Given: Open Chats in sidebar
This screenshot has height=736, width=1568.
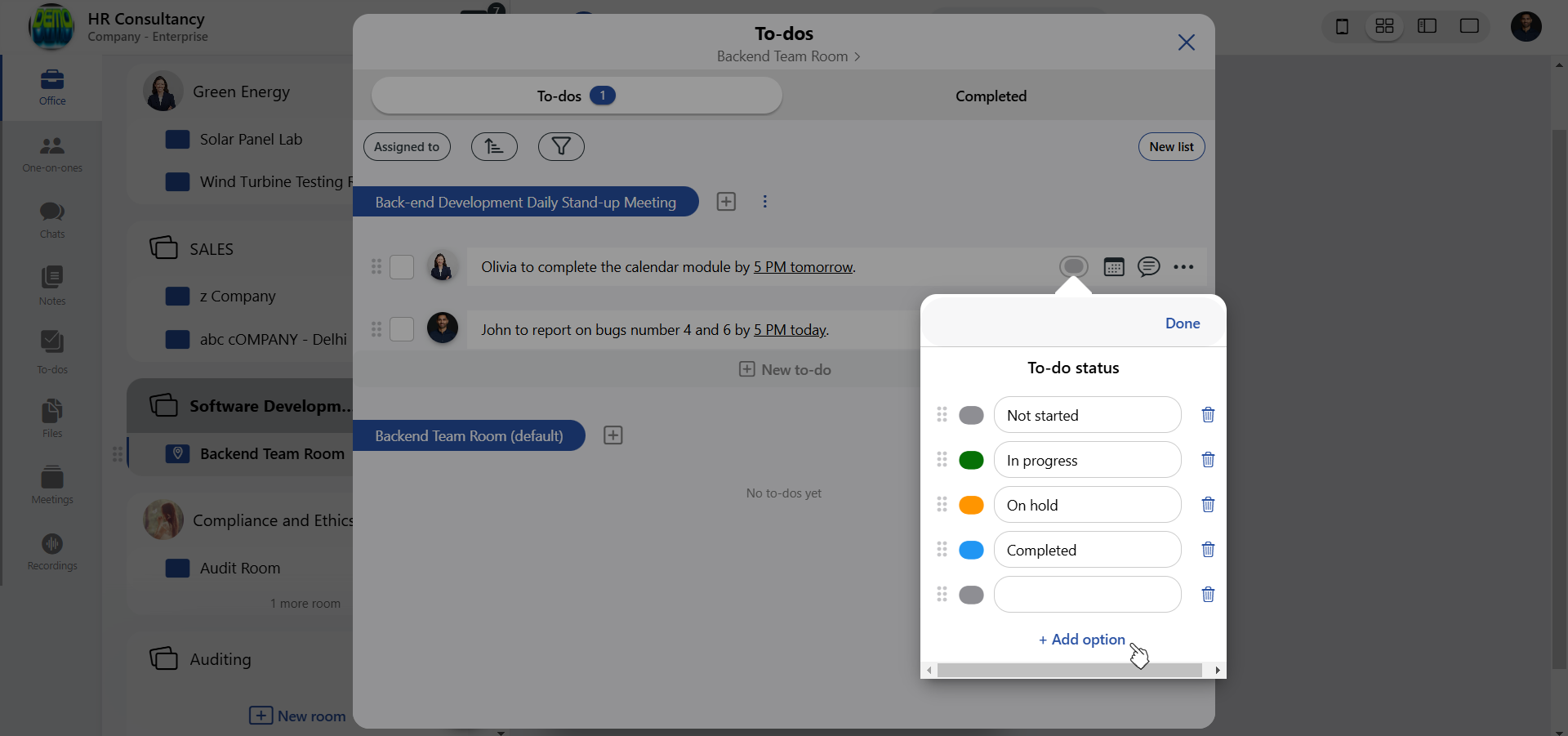Looking at the screenshot, I should pyautogui.click(x=52, y=221).
